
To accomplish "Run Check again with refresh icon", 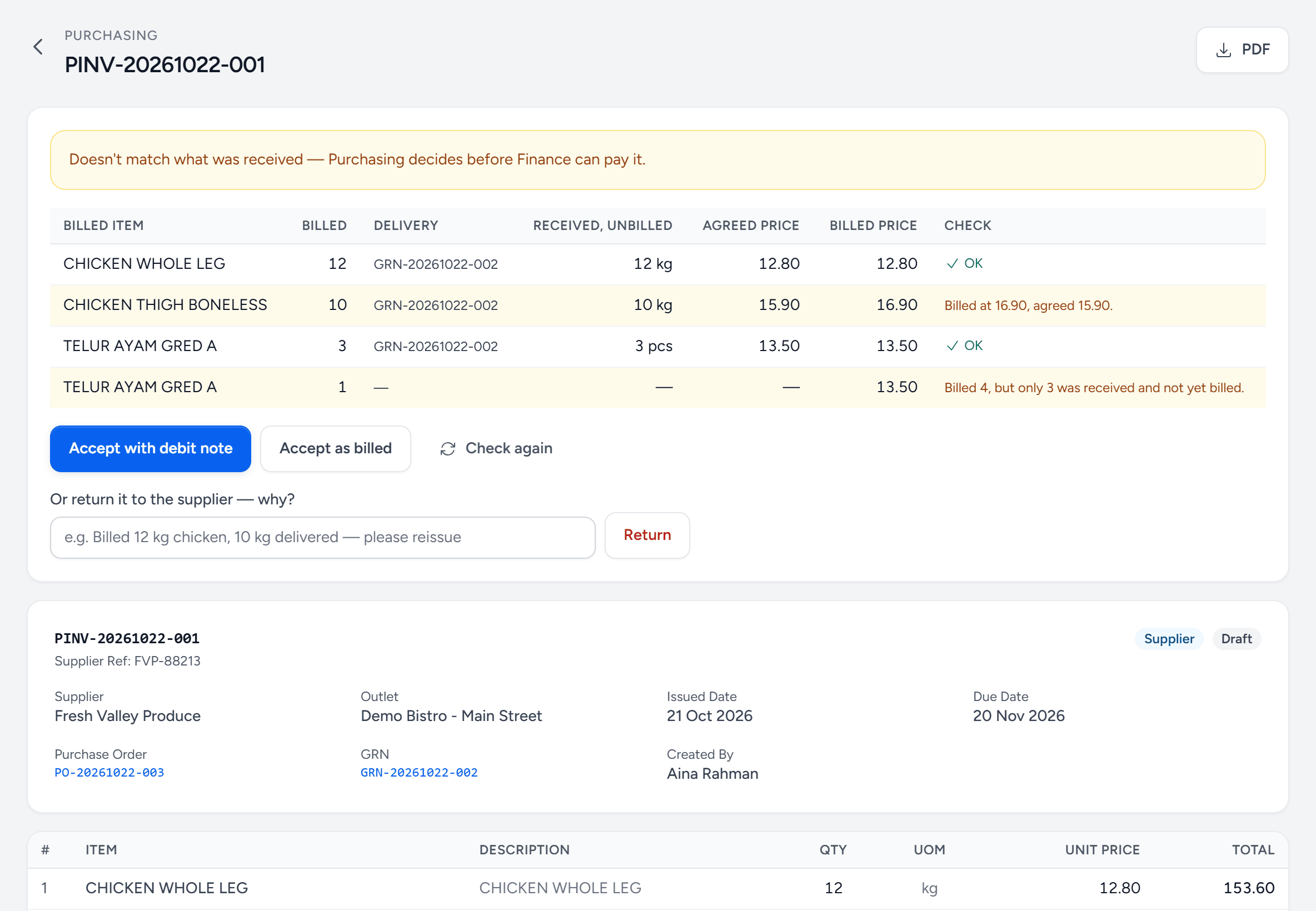I will 496,449.
